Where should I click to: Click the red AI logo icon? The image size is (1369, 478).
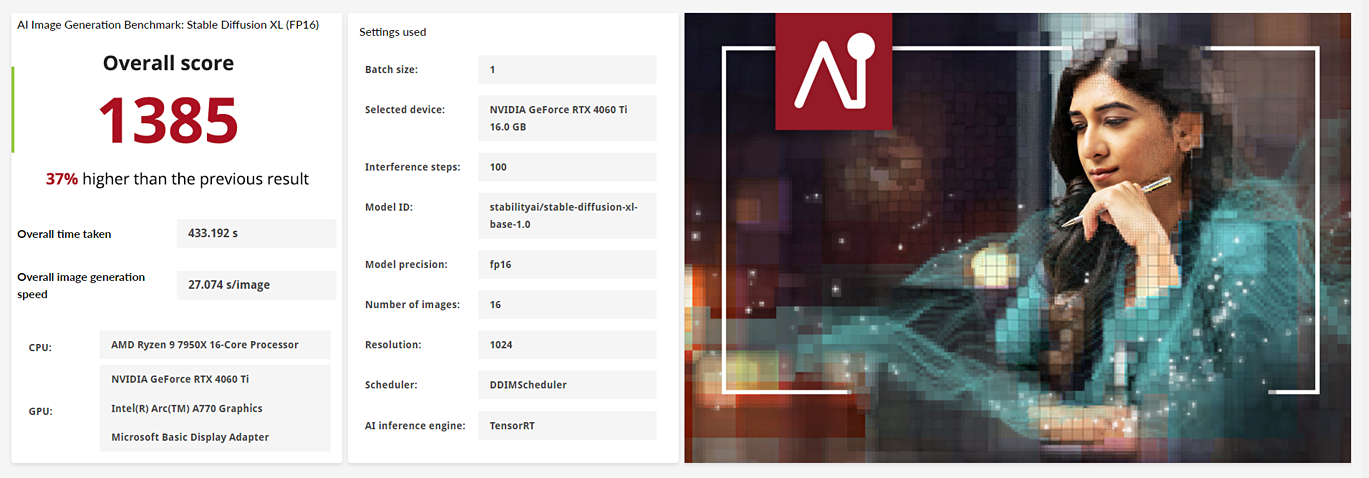pyautogui.click(x=833, y=71)
